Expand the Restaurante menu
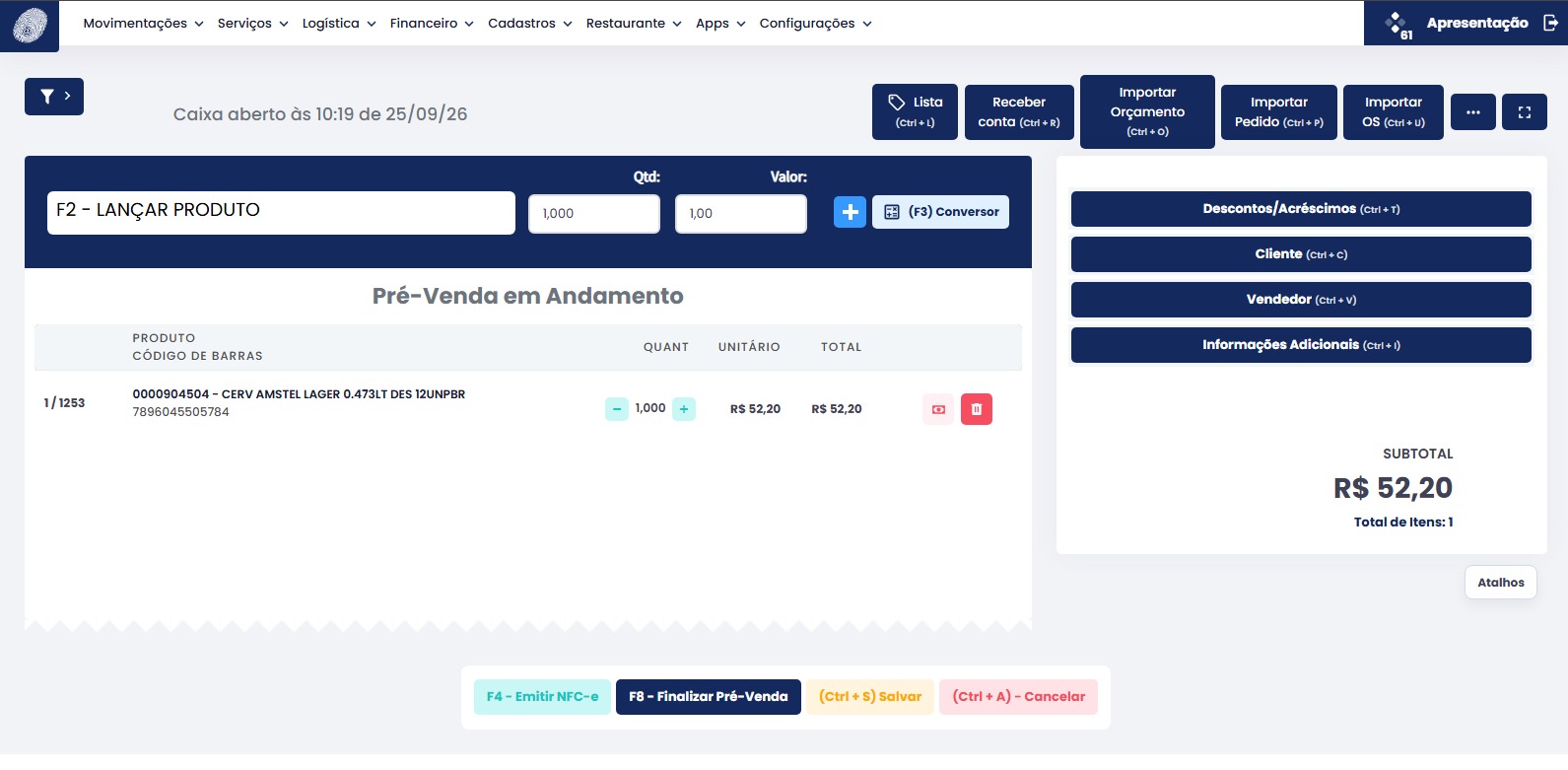The width and height of the screenshot is (1568, 770). point(634,24)
